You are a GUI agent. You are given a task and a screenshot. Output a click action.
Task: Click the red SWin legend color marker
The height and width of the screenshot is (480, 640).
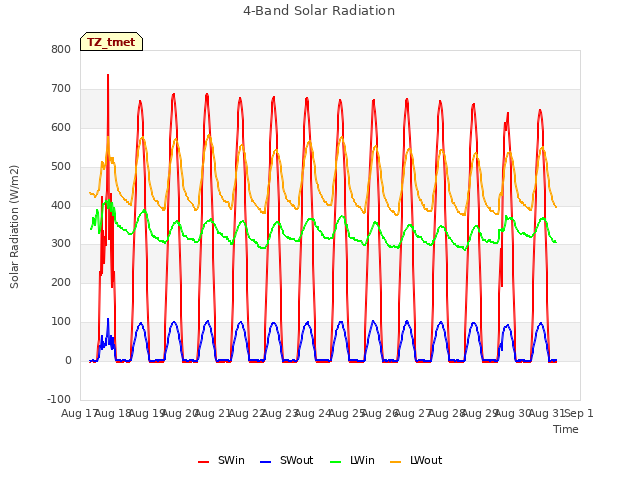203,462
